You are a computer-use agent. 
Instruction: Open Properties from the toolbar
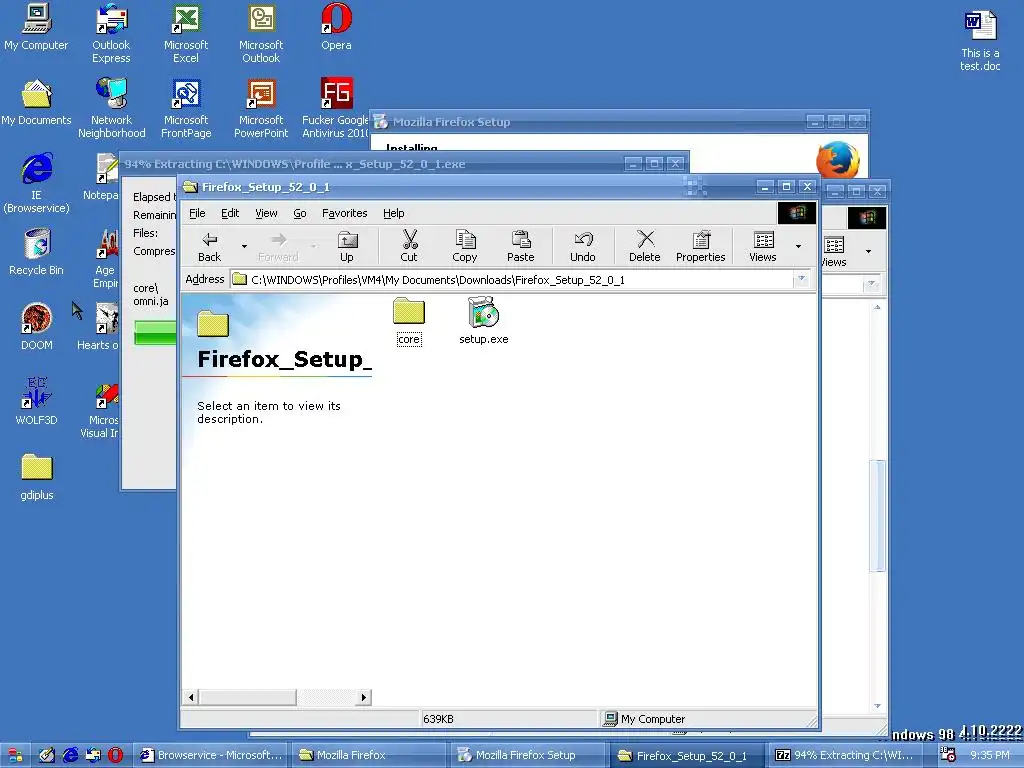click(x=701, y=246)
